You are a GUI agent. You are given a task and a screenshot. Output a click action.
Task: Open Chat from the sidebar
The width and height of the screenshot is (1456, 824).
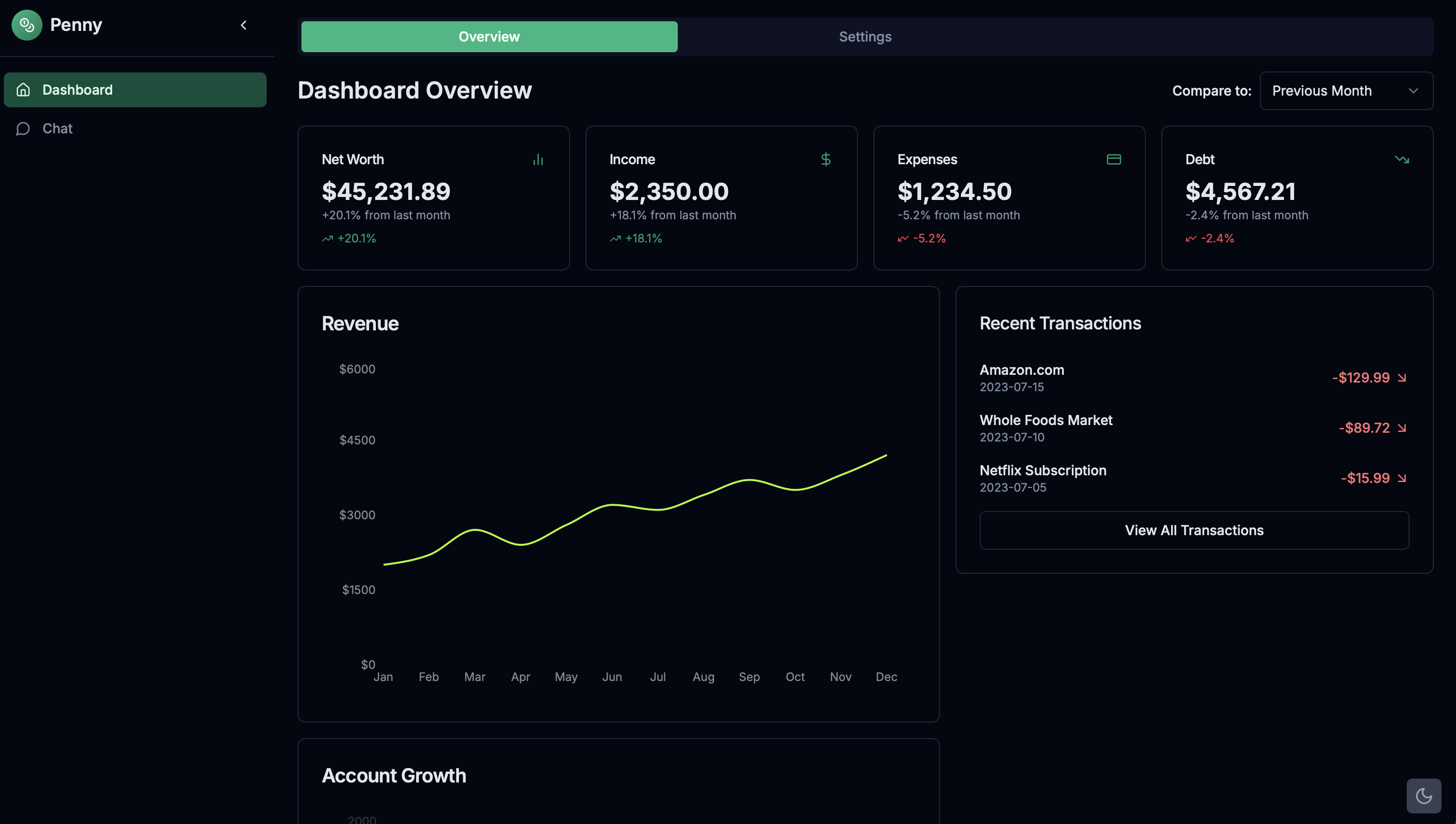pyautogui.click(x=57, y=128)
